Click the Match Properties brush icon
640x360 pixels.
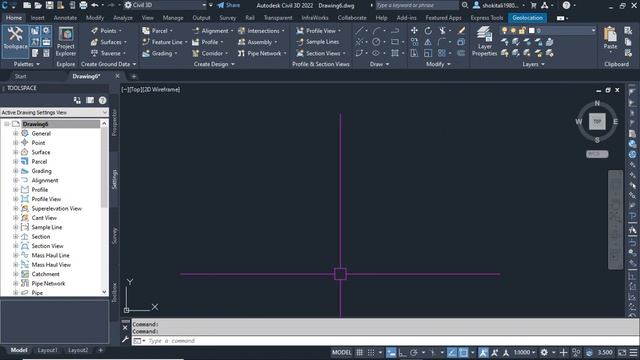[x=461, y=31]
